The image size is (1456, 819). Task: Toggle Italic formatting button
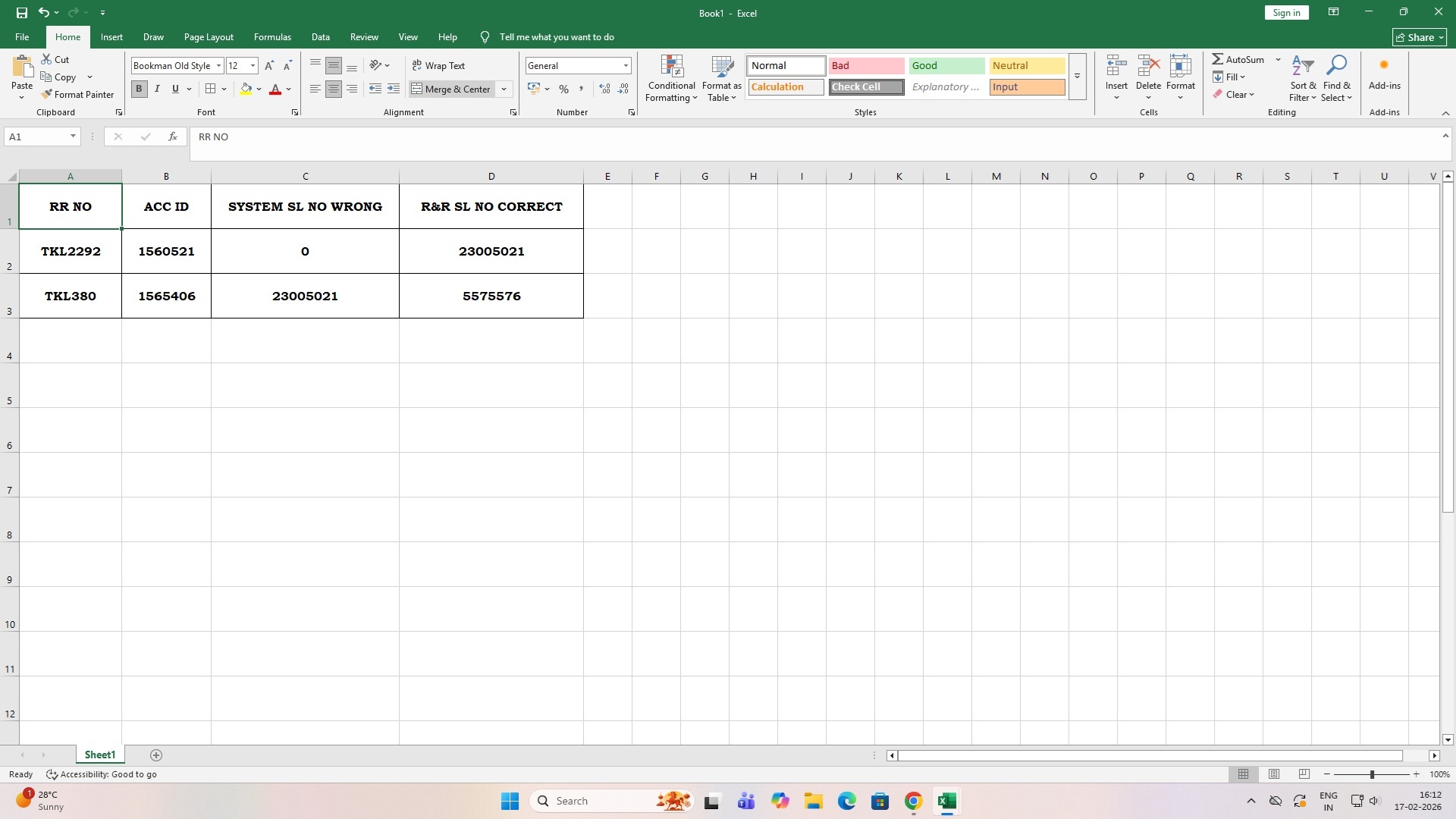click(x=157, y=89)
